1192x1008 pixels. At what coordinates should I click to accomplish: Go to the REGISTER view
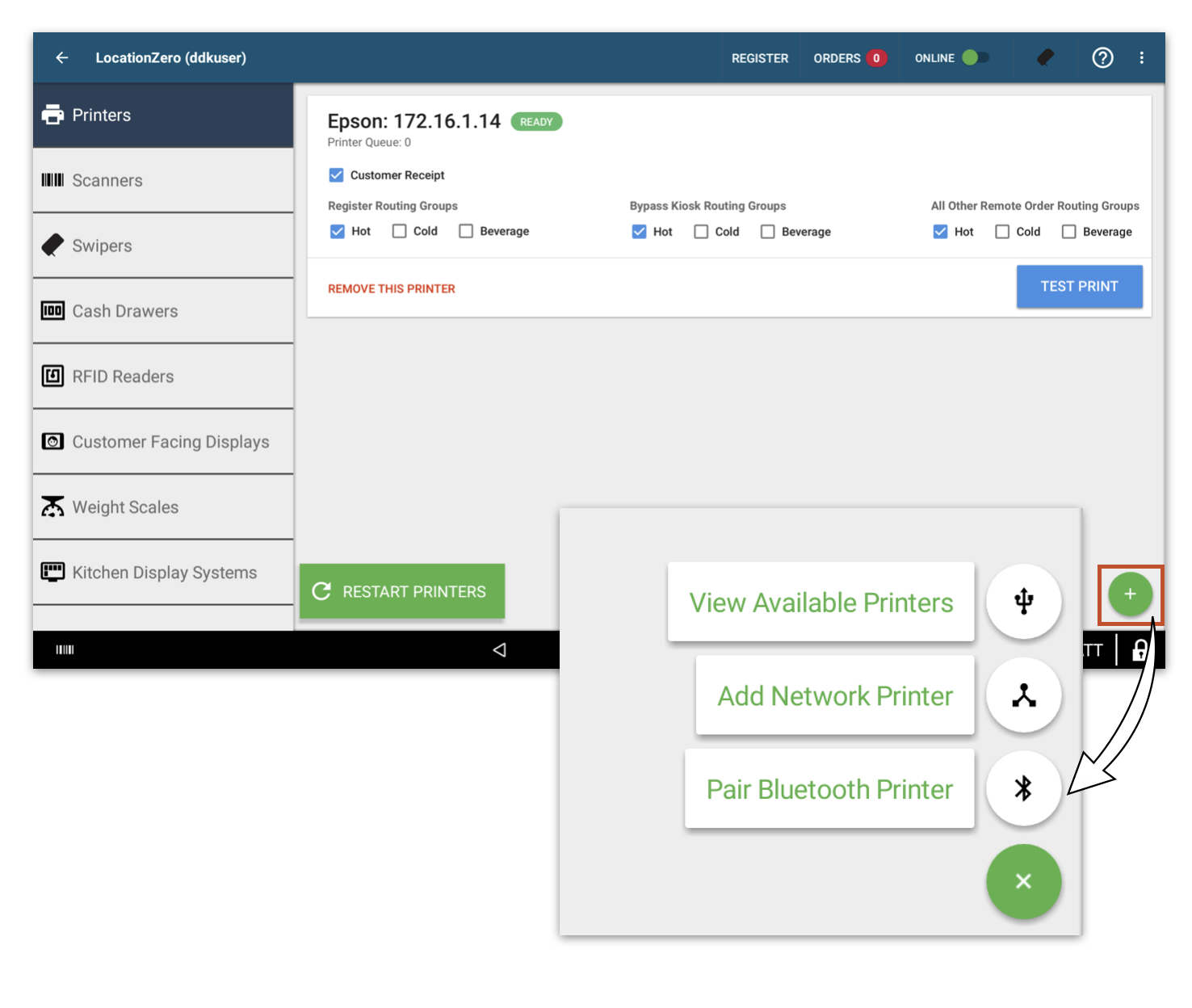(x=759, y=57)
